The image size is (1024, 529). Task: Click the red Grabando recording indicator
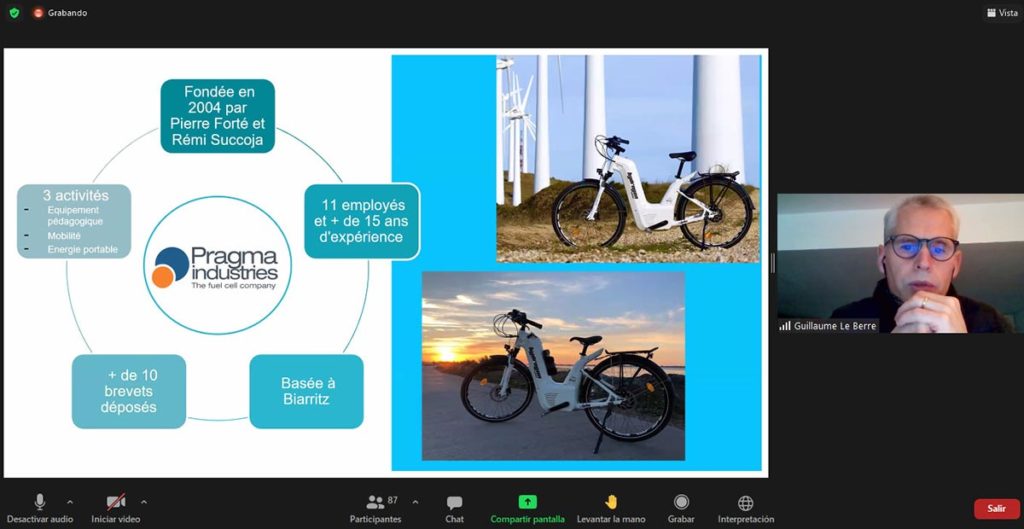(39, 13)
